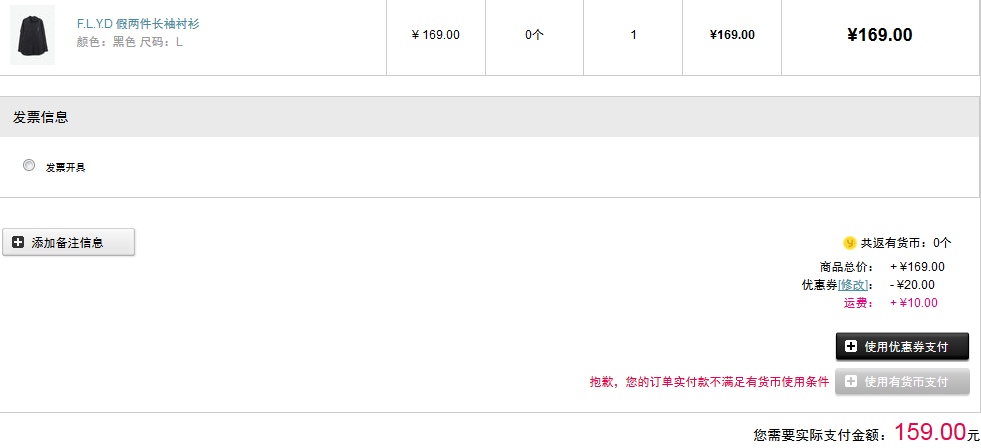This screenshot has width=981, height=448.
Task: Click the bold ¥169.00 row total
Action: point(880,35)
